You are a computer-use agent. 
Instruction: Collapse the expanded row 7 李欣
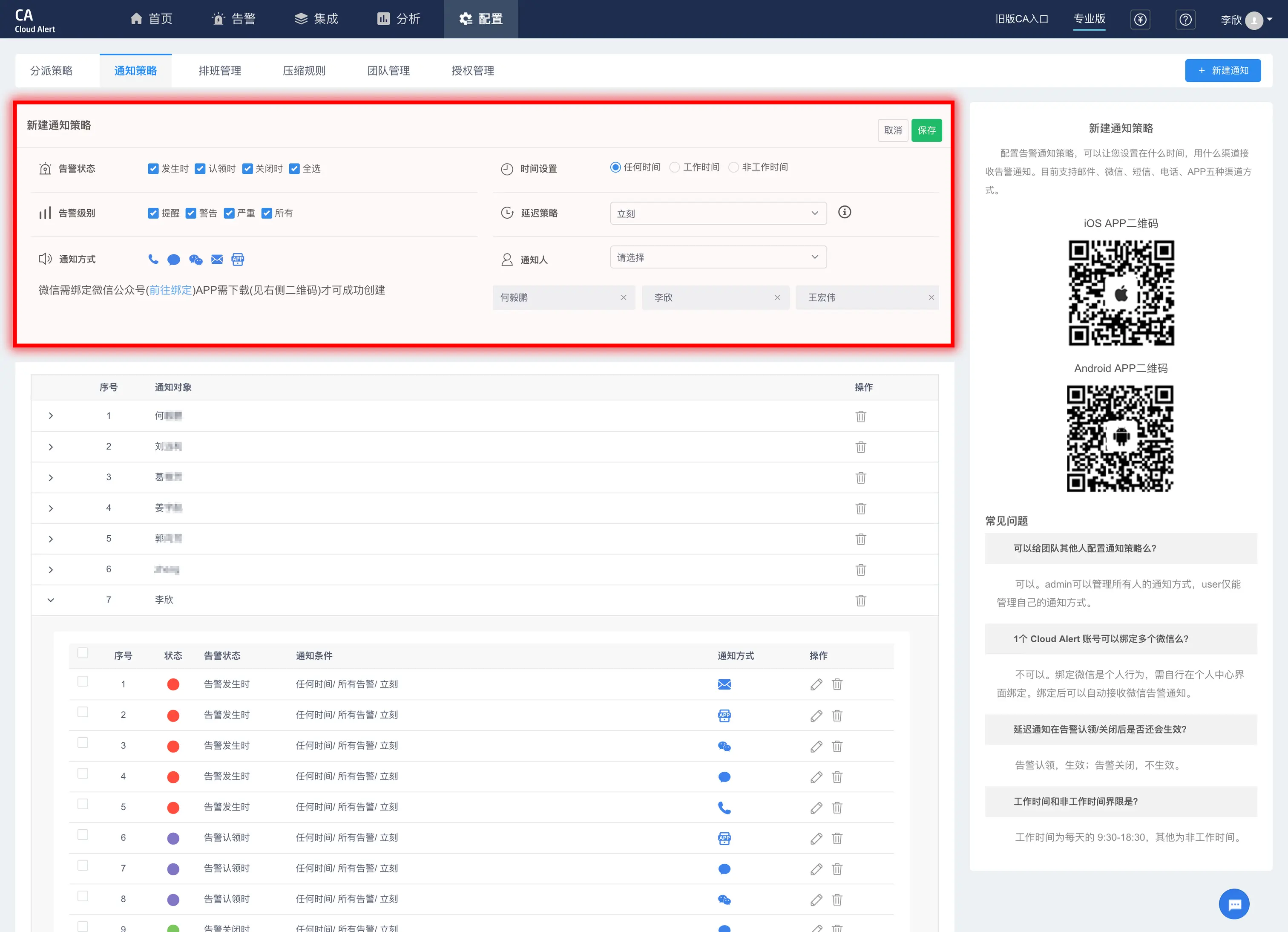pos(51,600)
